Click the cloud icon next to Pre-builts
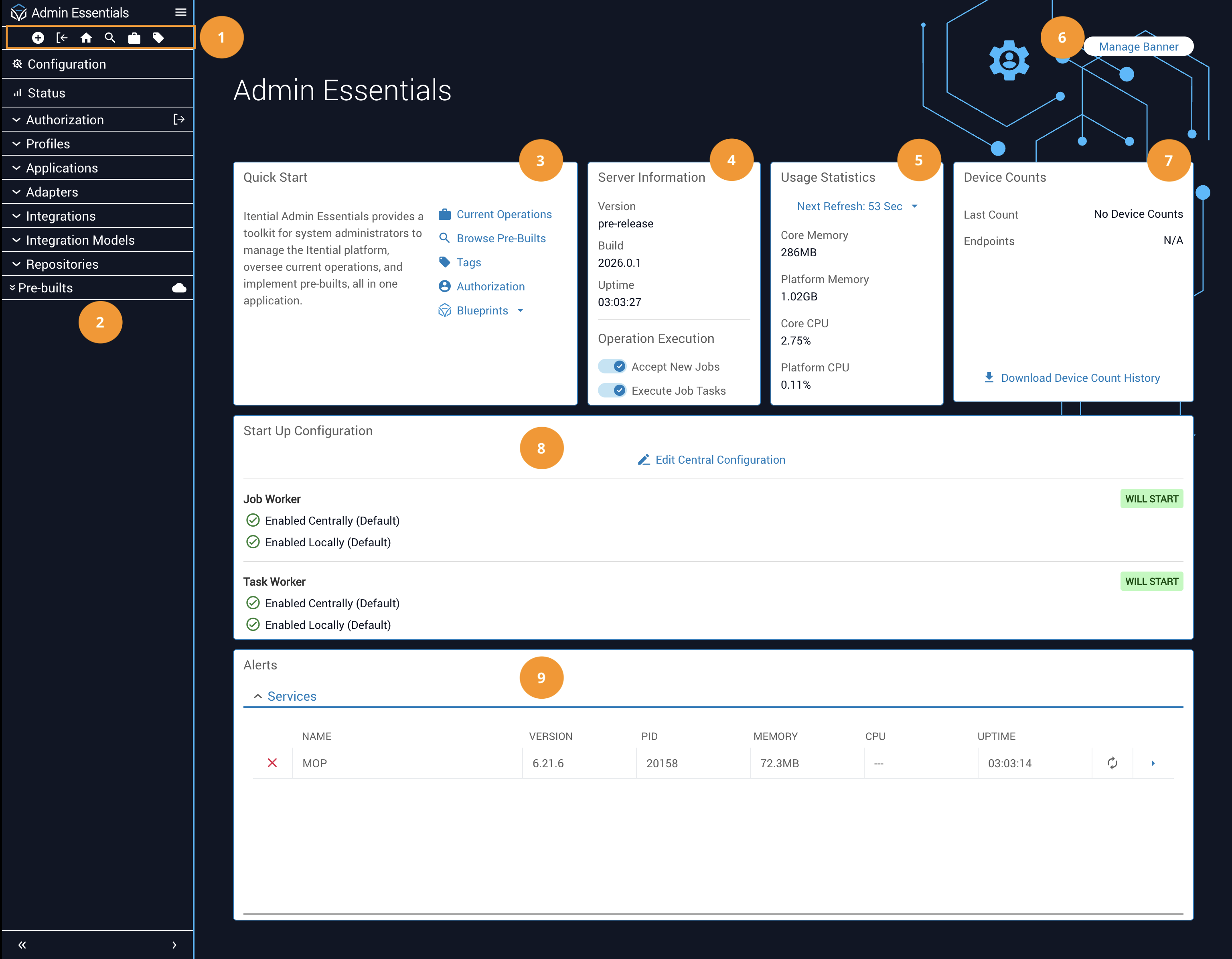1232x959 pixels. point(179,288)
